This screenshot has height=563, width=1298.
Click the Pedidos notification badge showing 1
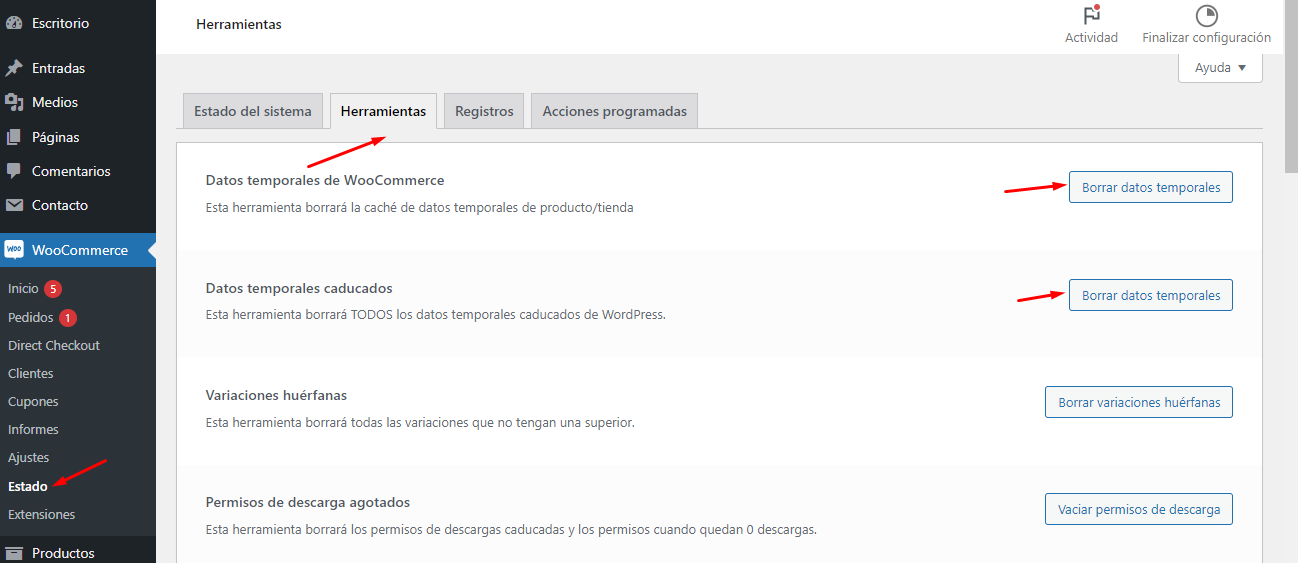point(68,318)
